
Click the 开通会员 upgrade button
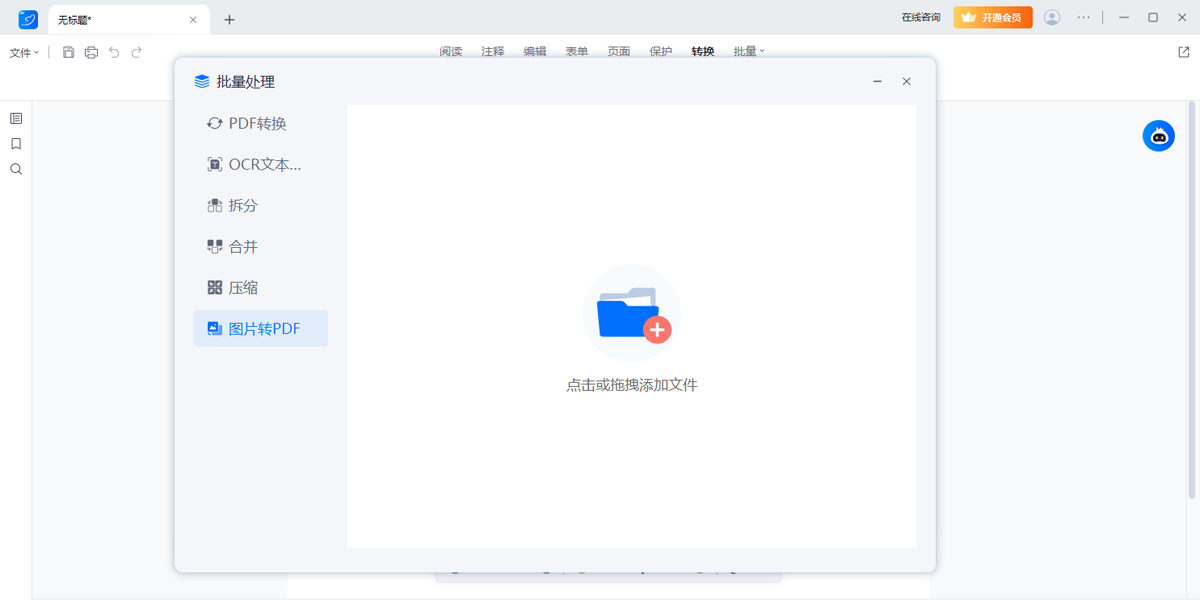(x=992, y=17)
